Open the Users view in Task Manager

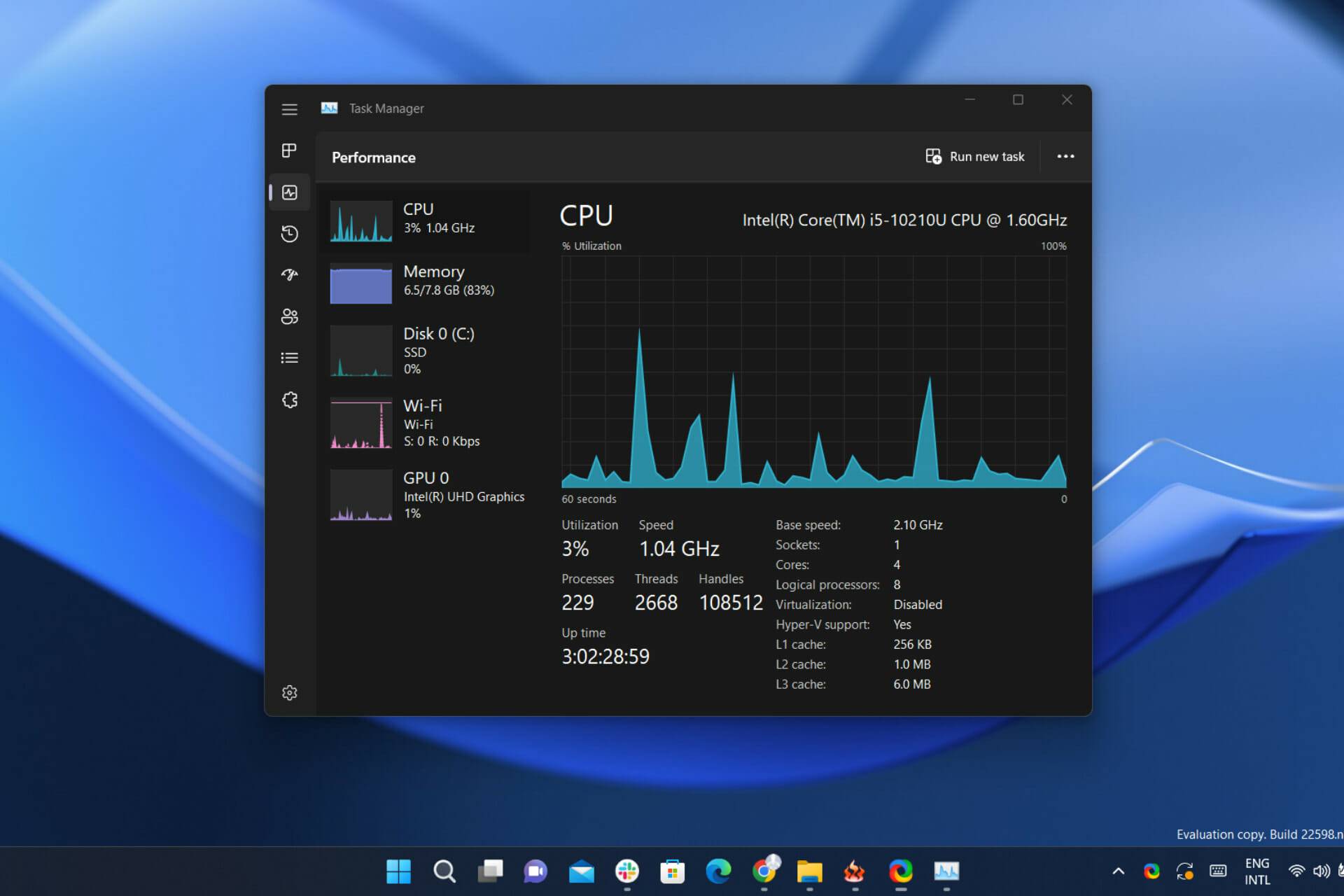(x=290, y=316)
